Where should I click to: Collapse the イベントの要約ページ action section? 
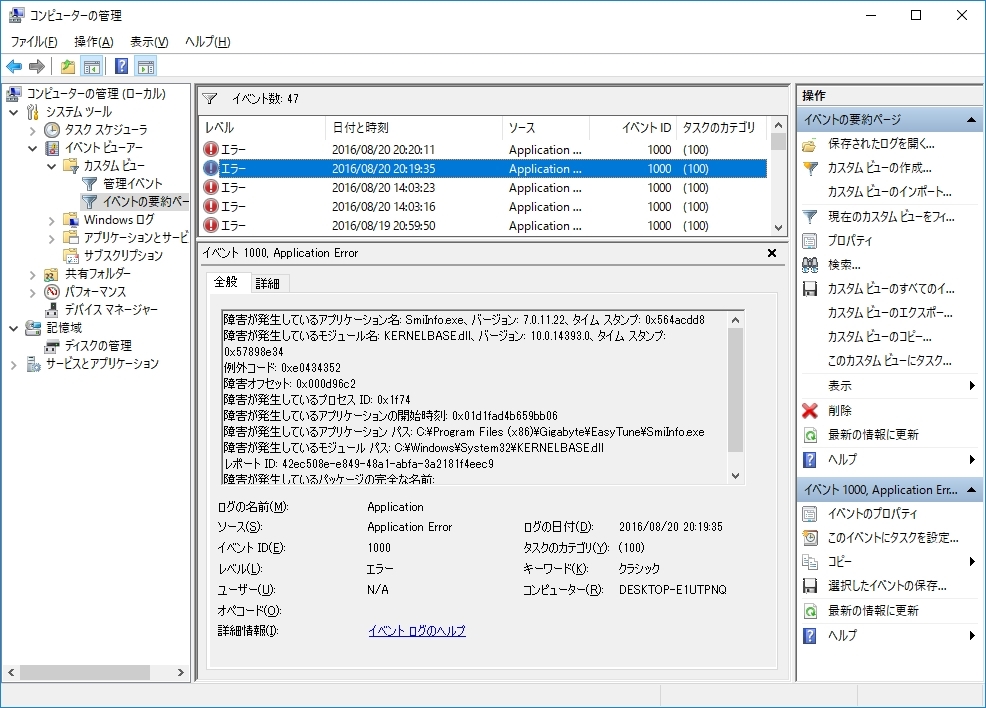tap(973, 120)
